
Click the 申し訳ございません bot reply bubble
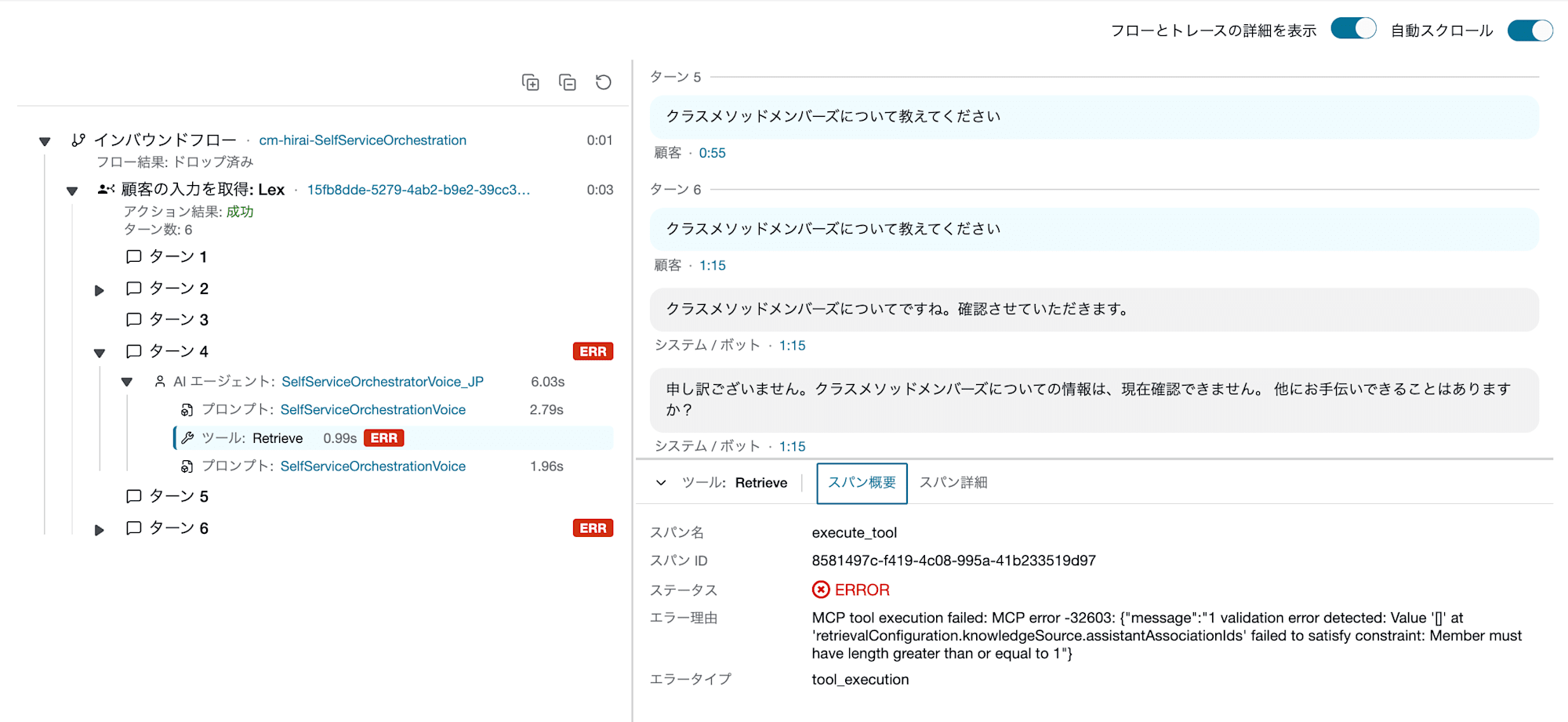click(x=1094, y=400)
